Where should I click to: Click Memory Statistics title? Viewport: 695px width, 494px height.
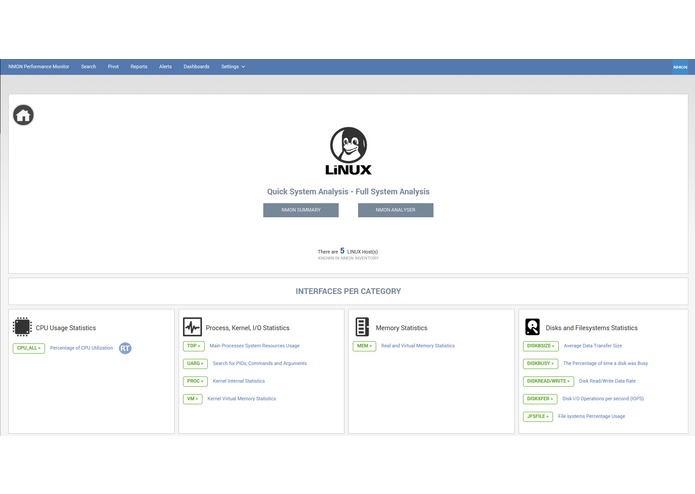pyautogui.click(x=402, y=328)
